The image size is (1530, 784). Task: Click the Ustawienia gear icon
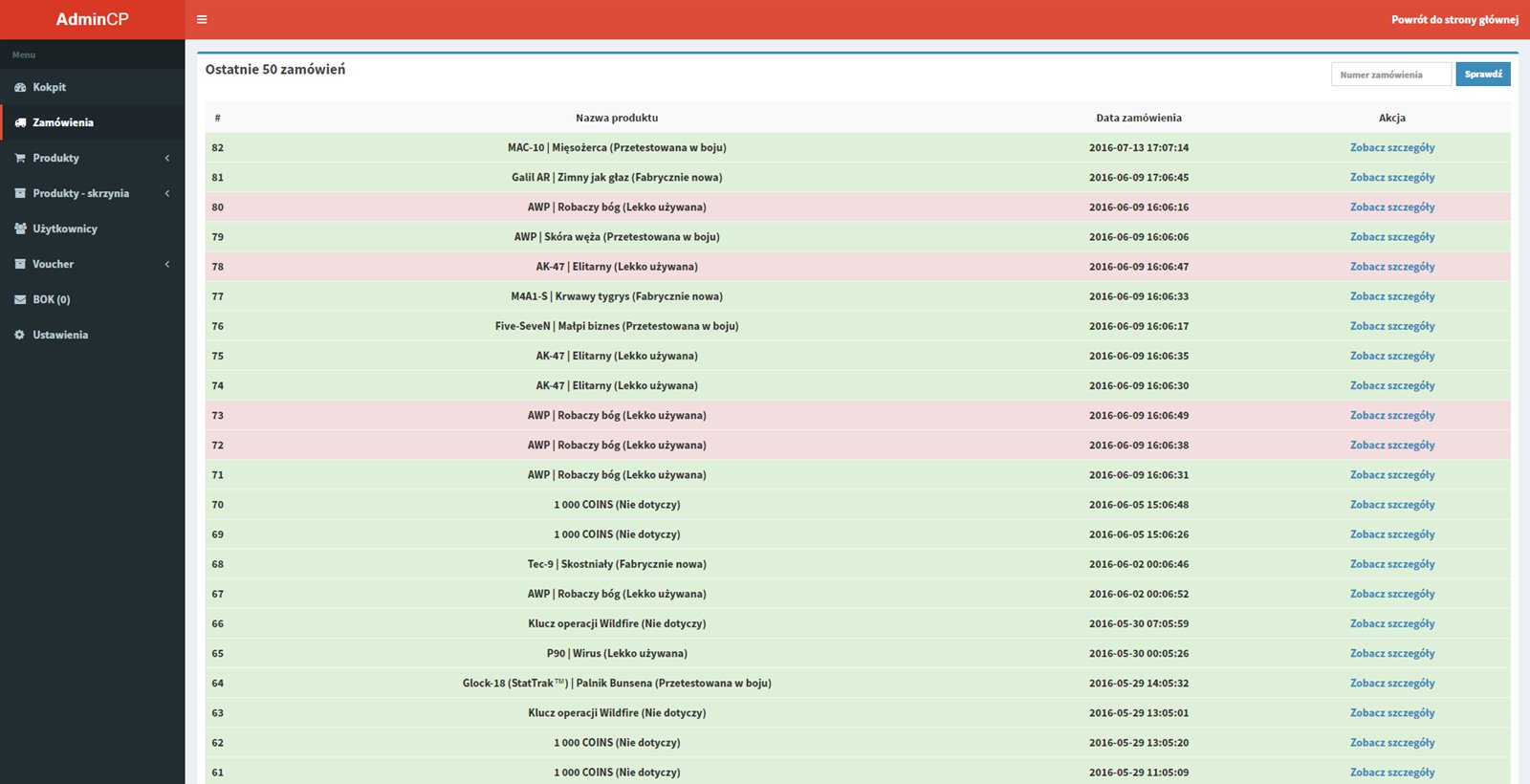tap(20, 335)
